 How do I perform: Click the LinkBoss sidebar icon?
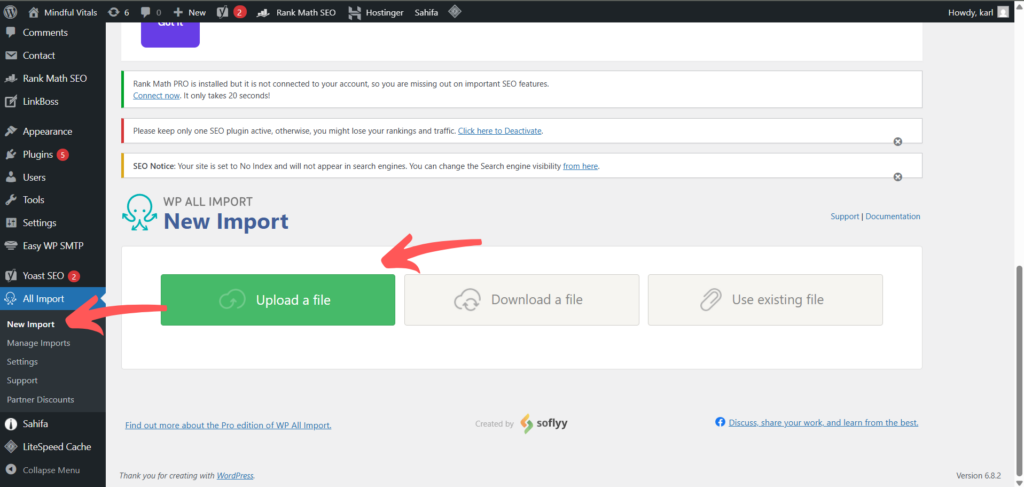tap(10, 101)
